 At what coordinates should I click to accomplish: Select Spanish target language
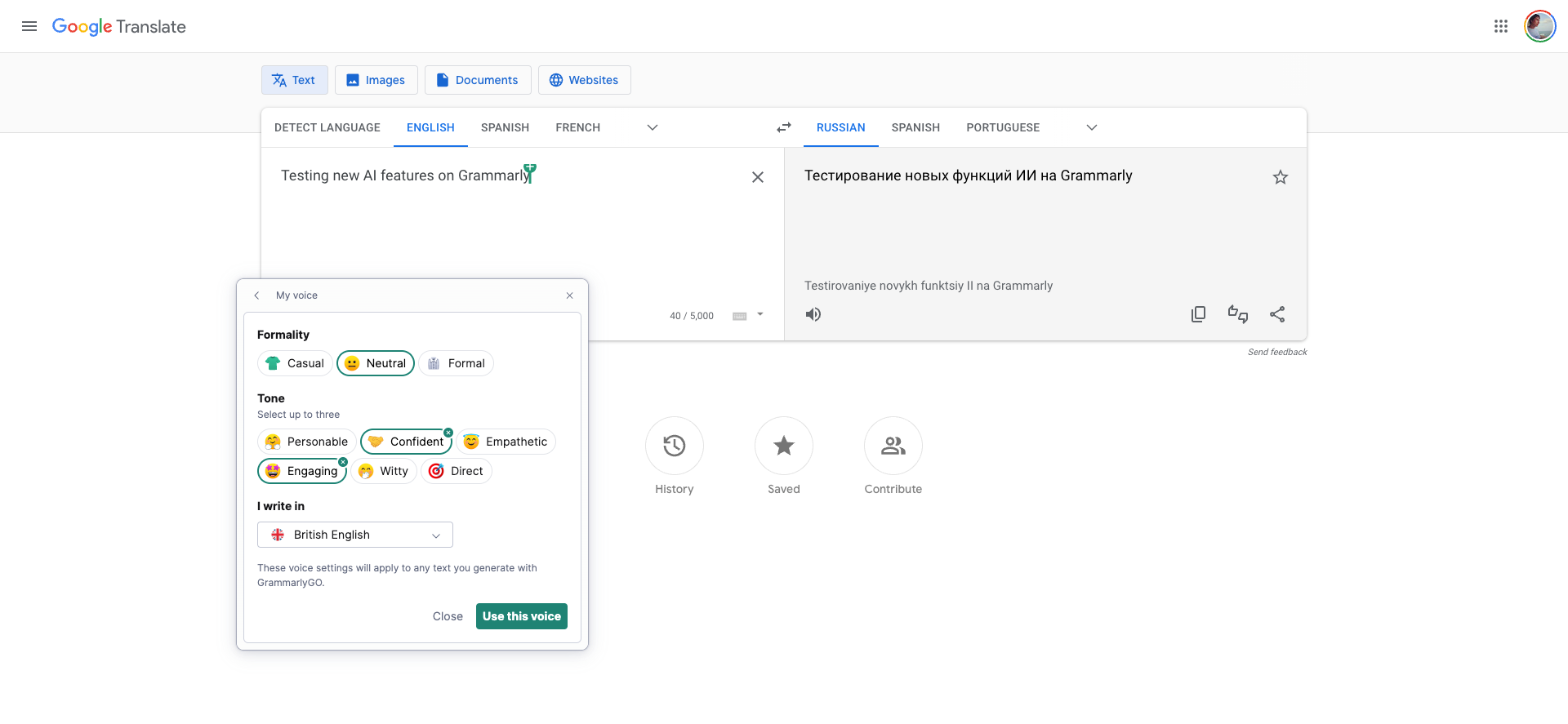click(x=915, y=127)
